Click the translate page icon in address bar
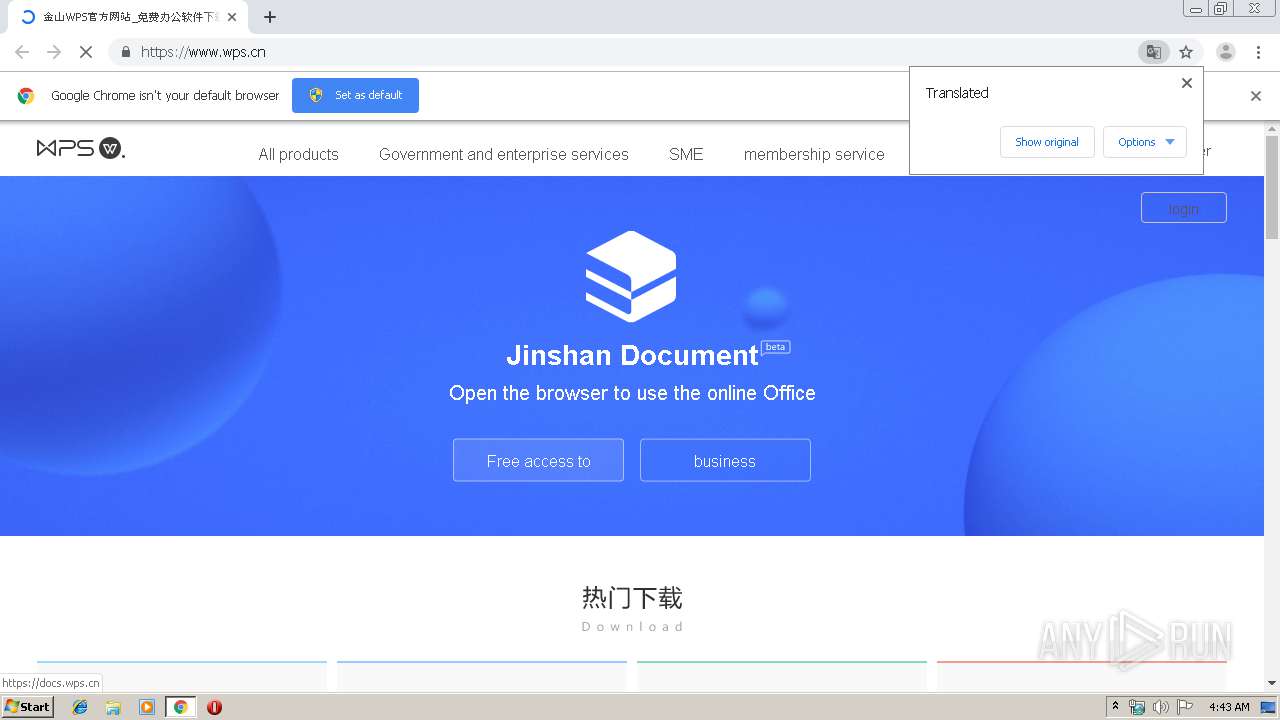The image size is (1280, 720). click(1154, 52)
